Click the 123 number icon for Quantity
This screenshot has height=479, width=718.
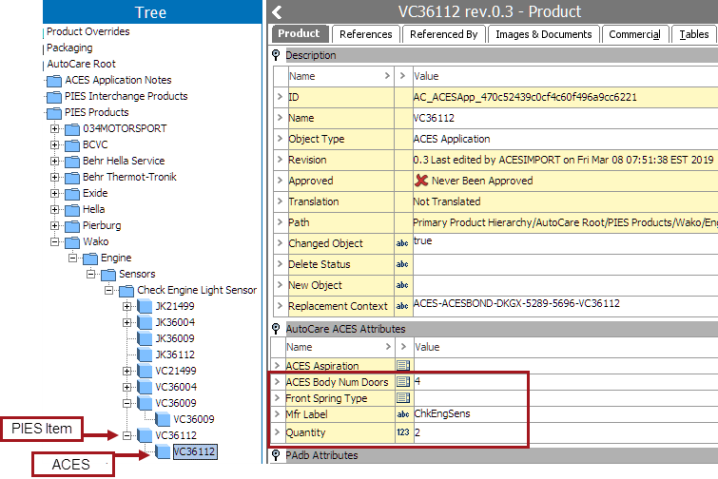click(403, 432)
